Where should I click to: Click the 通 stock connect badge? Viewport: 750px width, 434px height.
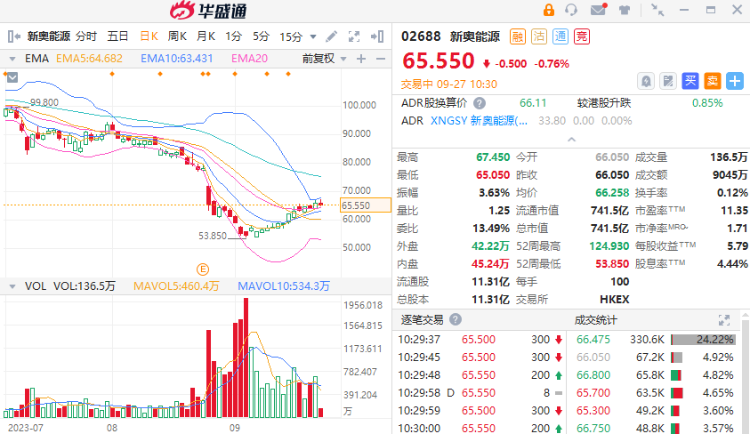561,36
